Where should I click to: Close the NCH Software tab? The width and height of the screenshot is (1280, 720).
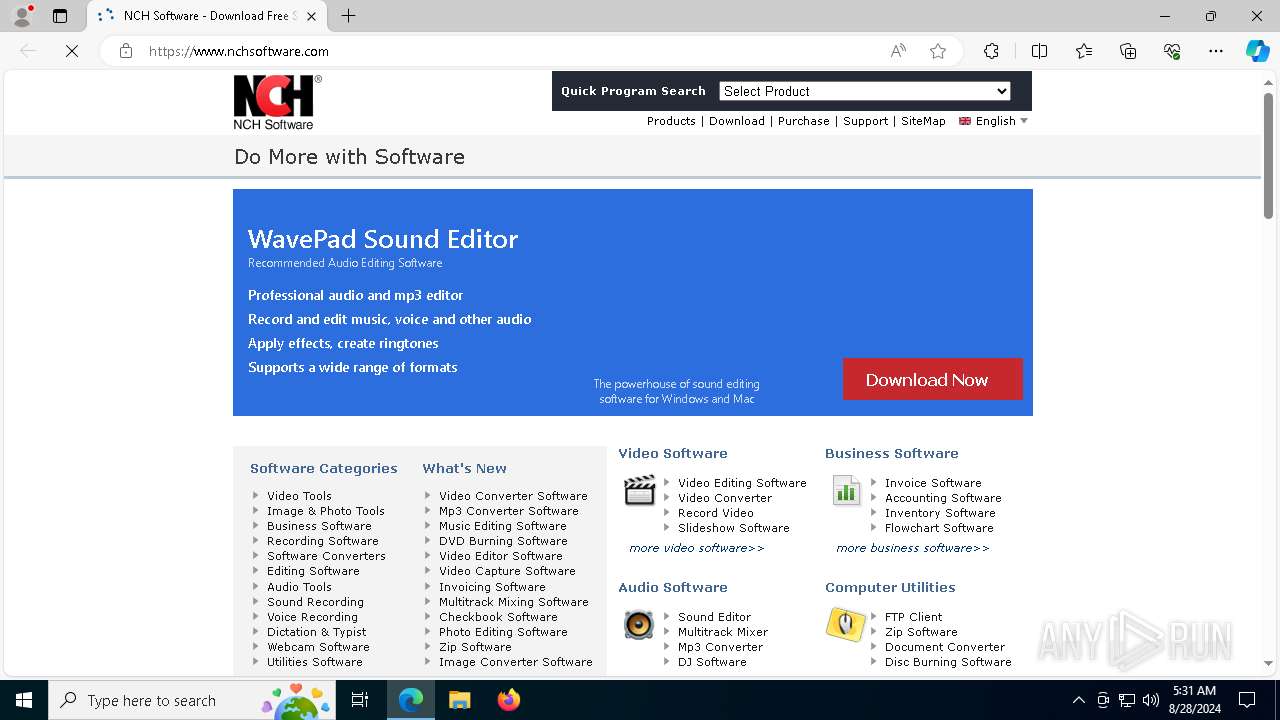pos(311,16)
